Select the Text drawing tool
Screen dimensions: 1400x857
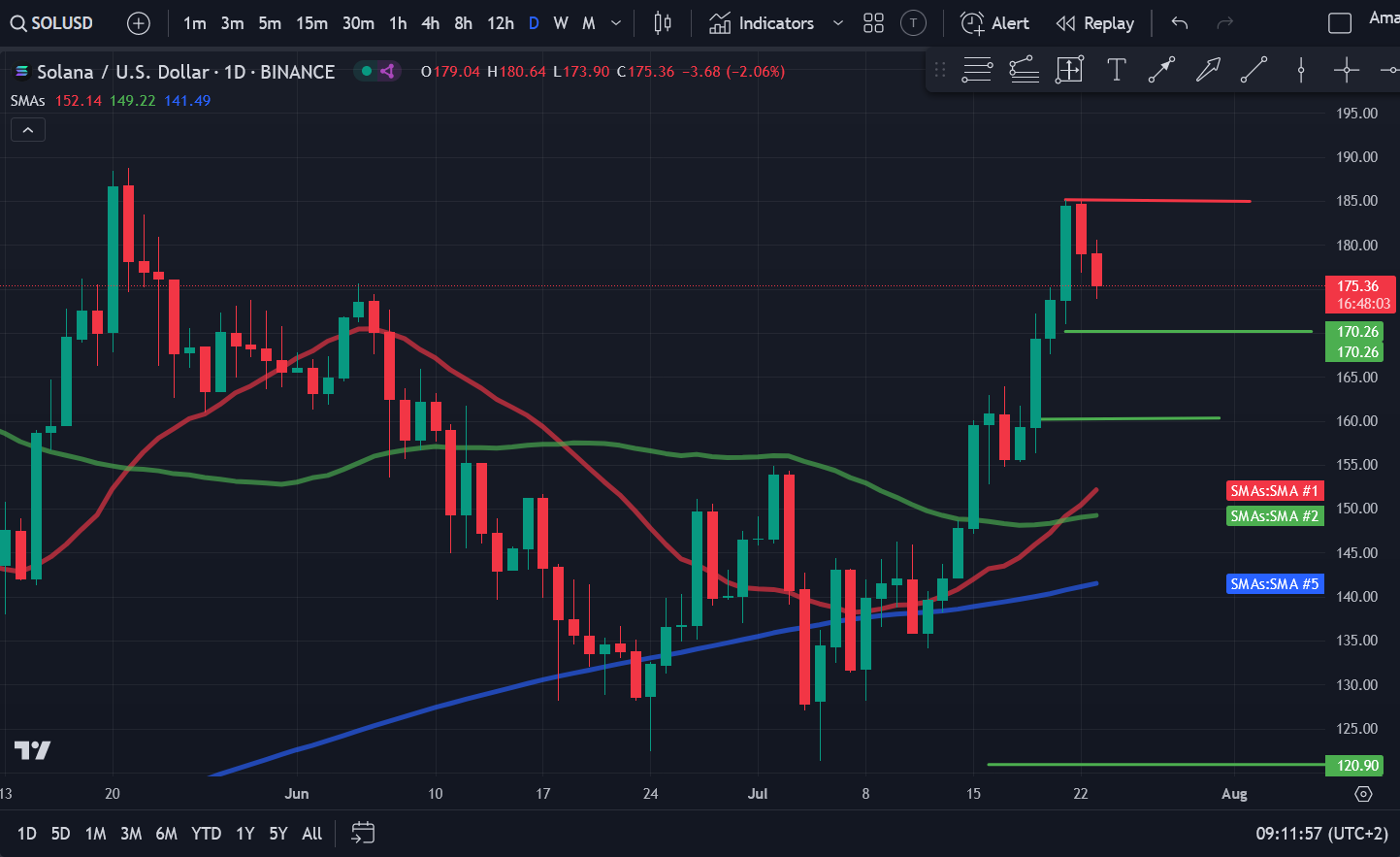click(1117, 70)
